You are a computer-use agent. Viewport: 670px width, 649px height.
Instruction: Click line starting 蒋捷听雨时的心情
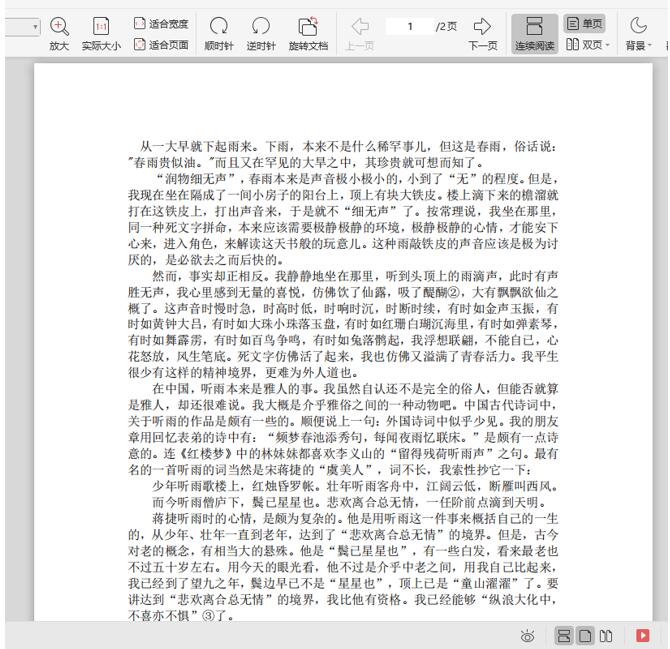pos(355,519)
